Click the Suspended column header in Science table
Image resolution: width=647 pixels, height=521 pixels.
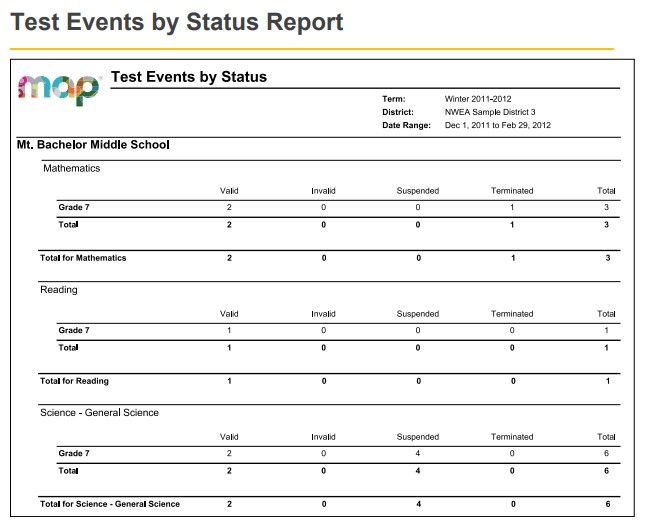(x=418, y=436)
